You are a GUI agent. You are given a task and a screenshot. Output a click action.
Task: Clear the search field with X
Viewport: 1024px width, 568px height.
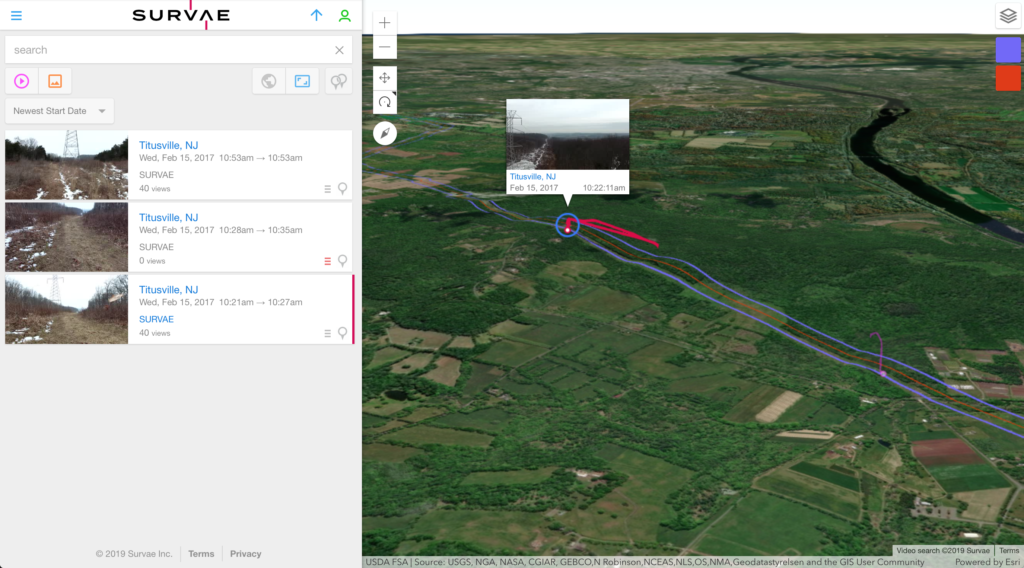click(339, 50)
